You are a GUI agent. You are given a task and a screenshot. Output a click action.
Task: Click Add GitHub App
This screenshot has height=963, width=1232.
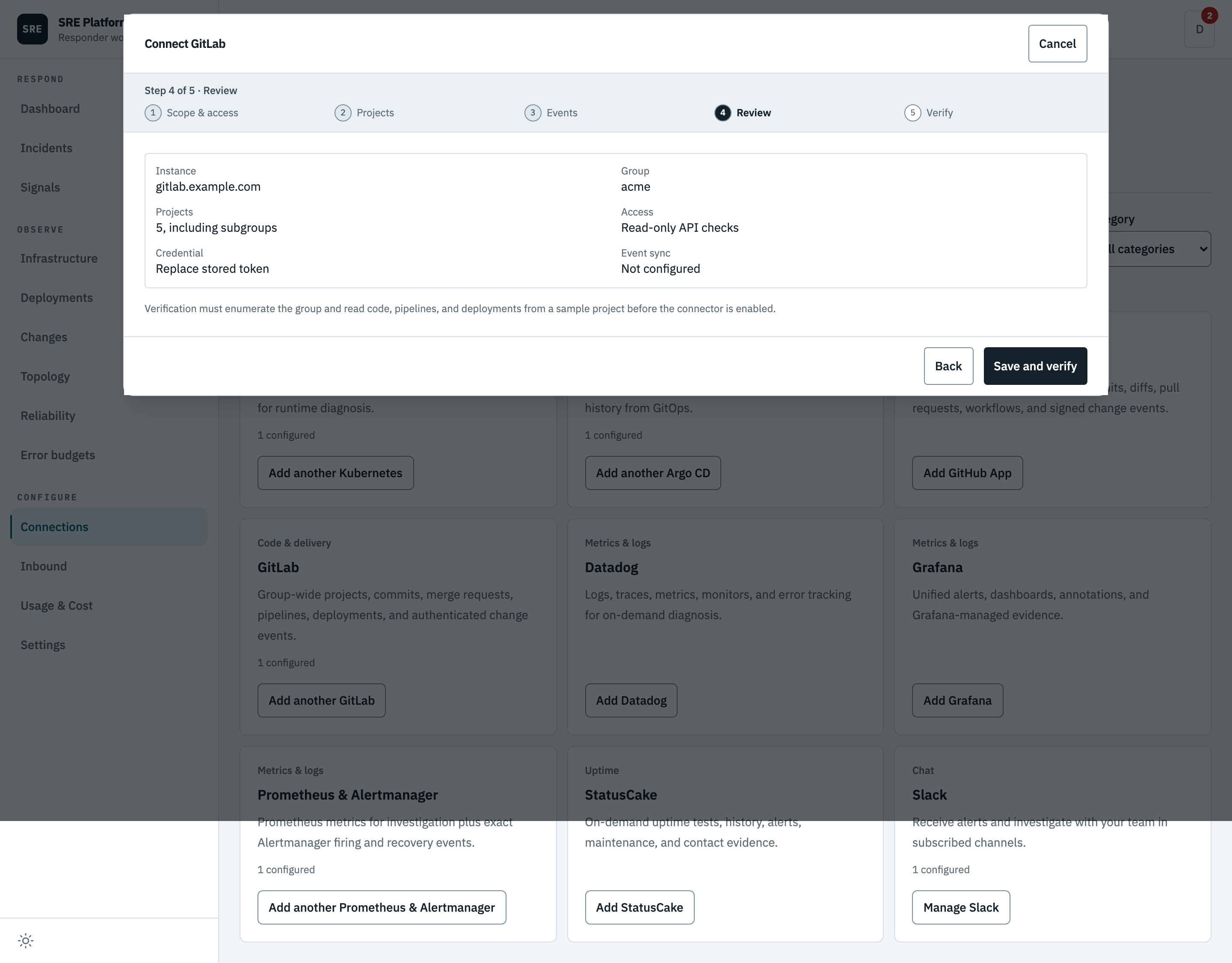[x=967, y=473]
